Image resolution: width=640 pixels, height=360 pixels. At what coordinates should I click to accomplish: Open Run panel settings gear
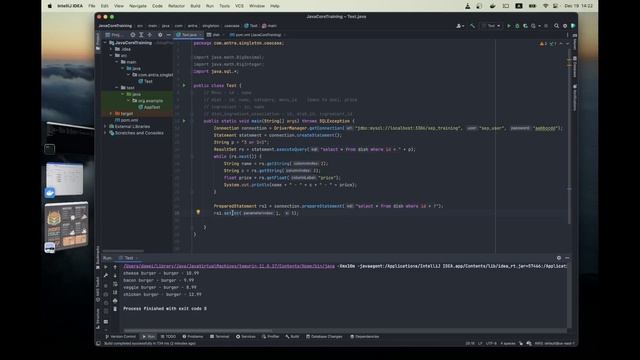[559, 258]
